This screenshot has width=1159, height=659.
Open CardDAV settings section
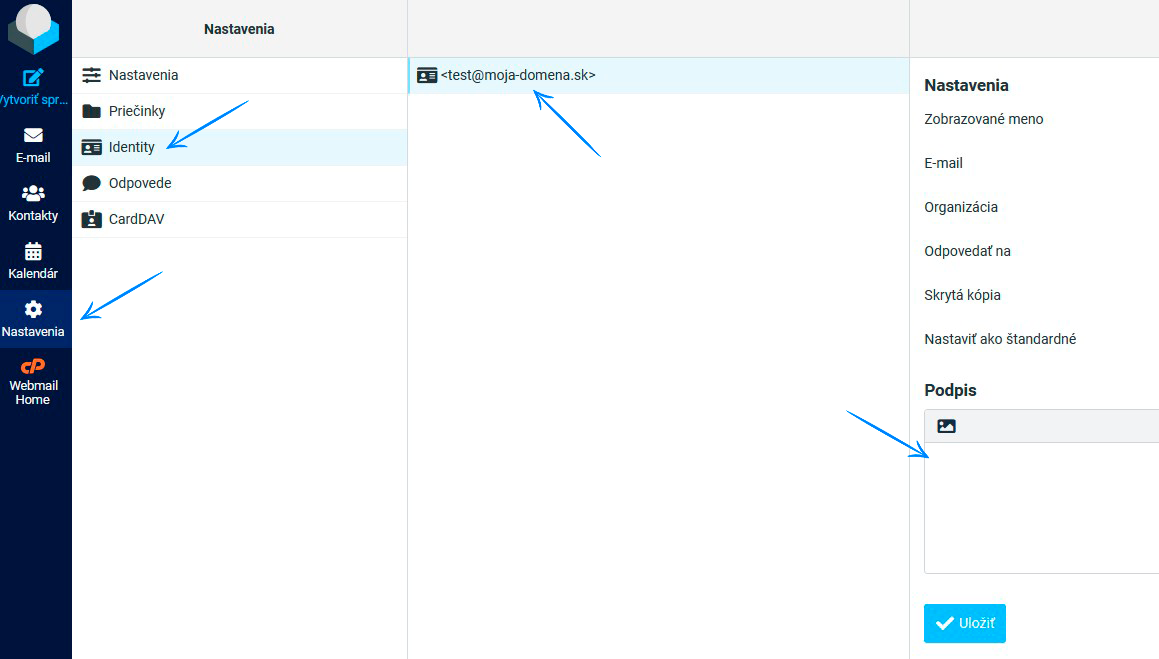coord(136,219)
